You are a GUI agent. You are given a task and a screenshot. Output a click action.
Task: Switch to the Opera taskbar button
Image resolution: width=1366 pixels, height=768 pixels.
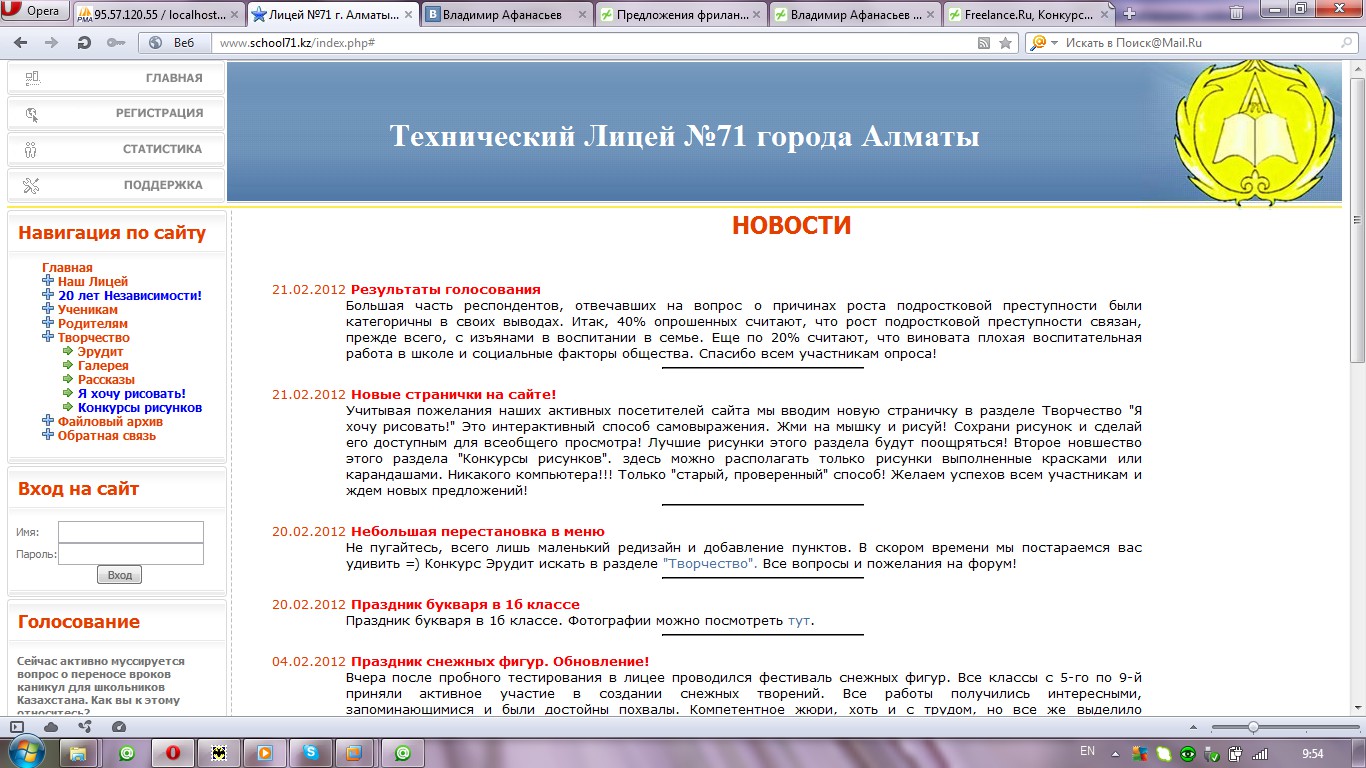coord(173,752)
